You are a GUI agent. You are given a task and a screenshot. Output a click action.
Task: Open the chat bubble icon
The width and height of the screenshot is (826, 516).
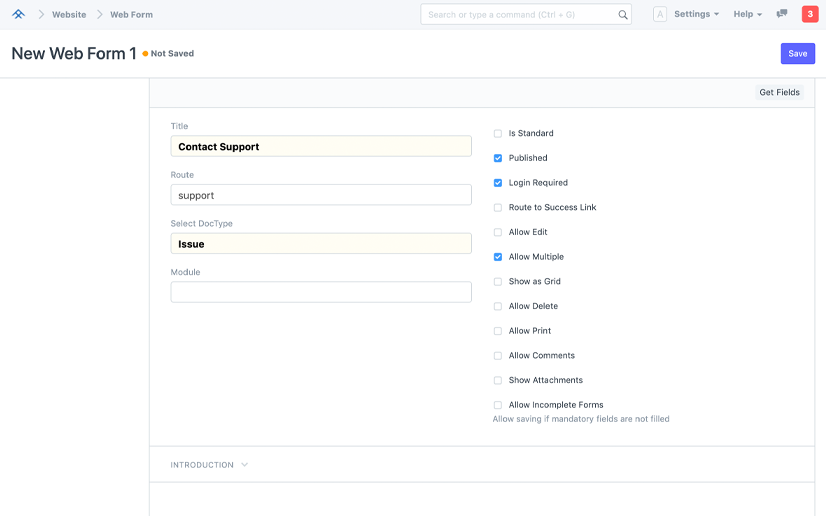coord(782,14)
